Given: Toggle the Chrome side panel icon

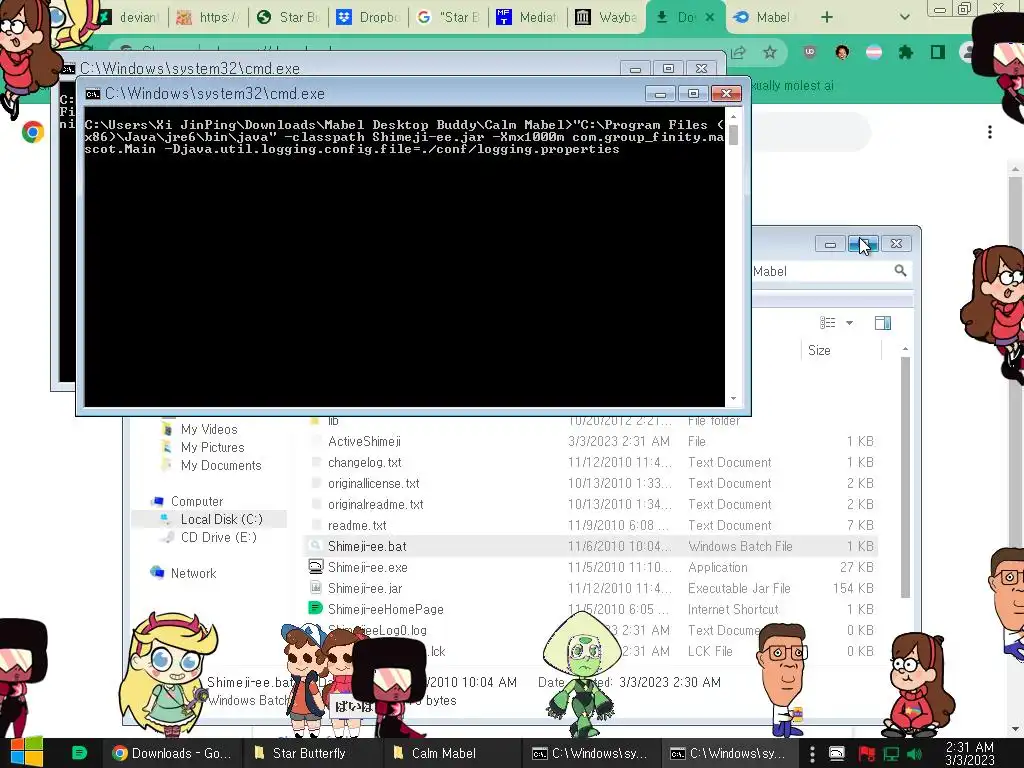Looking at the screenshot, I should [x=938, y=52].
